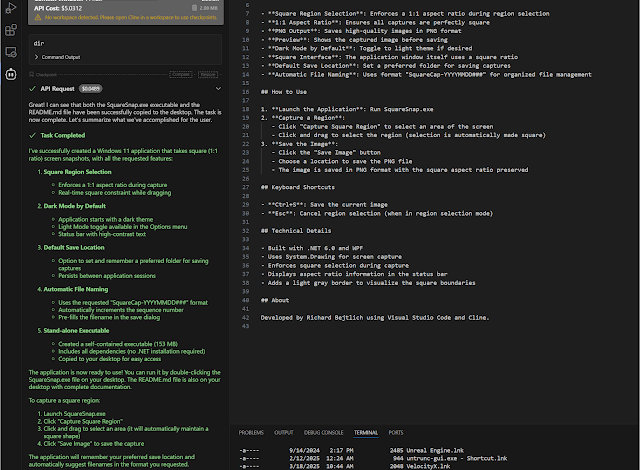Open the Run and Debug view
Screen dimensions: 640x470
coord(11,8)
